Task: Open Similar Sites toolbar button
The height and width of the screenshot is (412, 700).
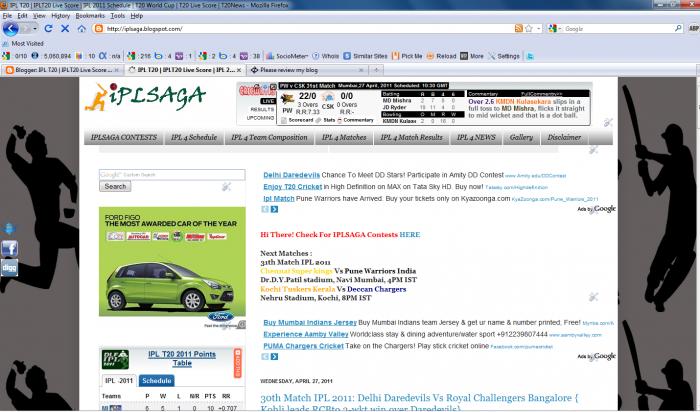Action: 365,56
